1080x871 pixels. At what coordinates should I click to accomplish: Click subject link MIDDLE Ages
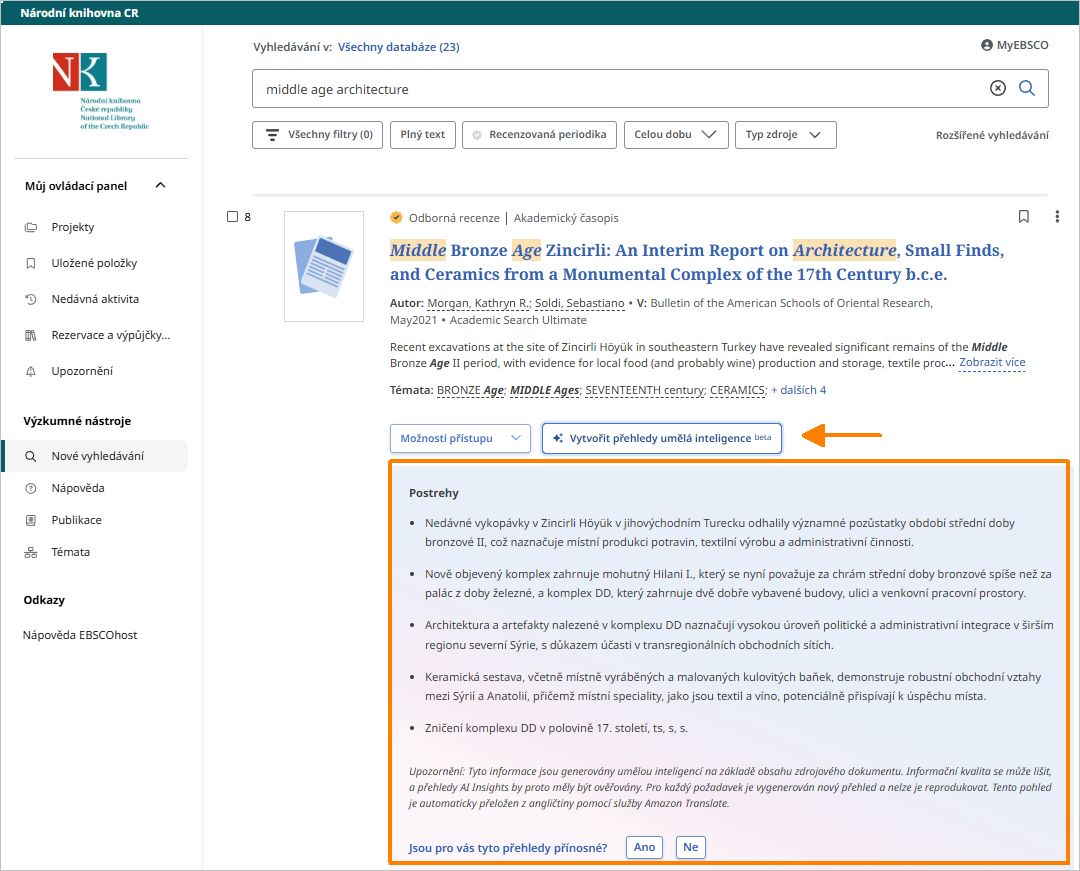[545, 390]
